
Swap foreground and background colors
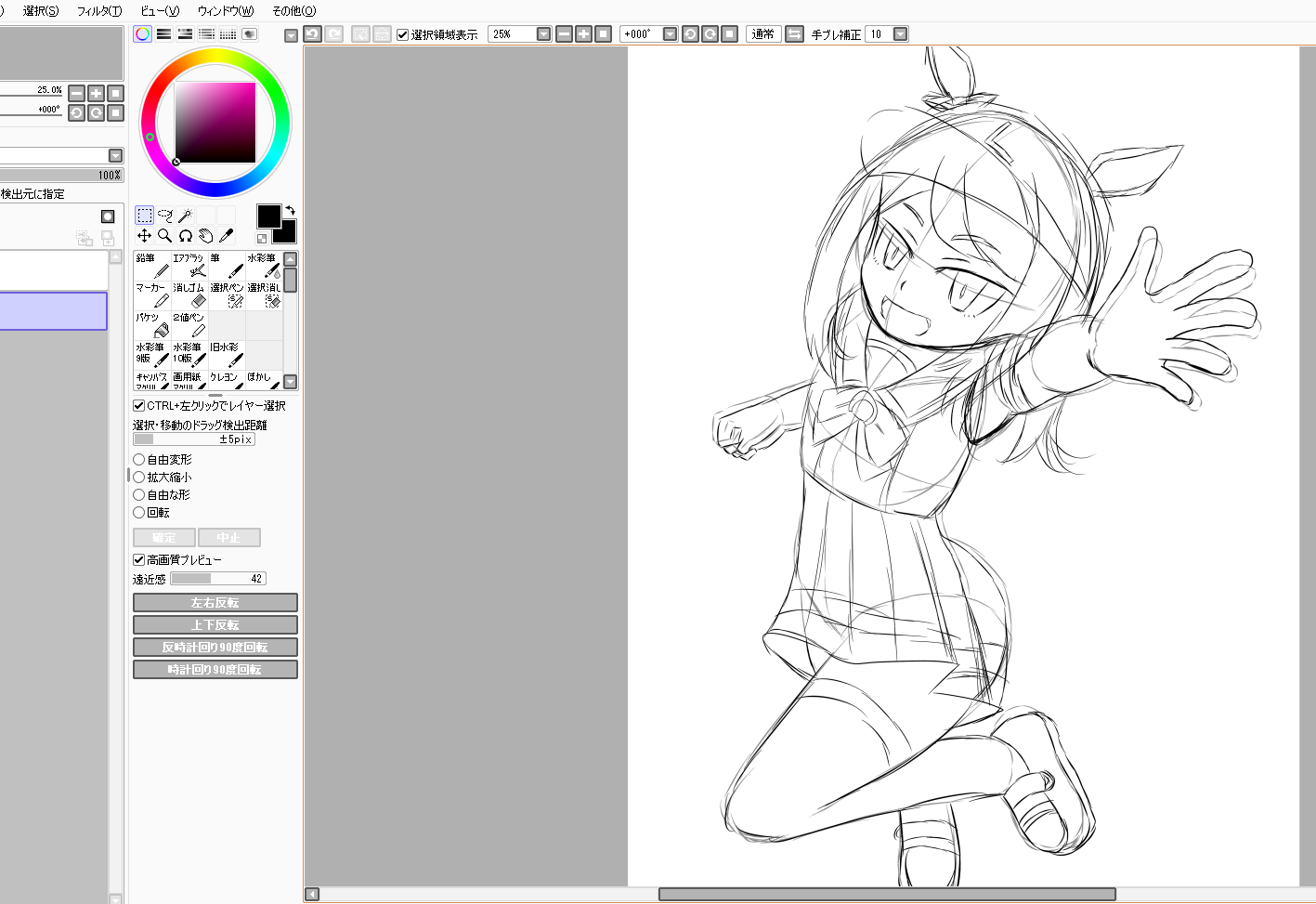290,210
